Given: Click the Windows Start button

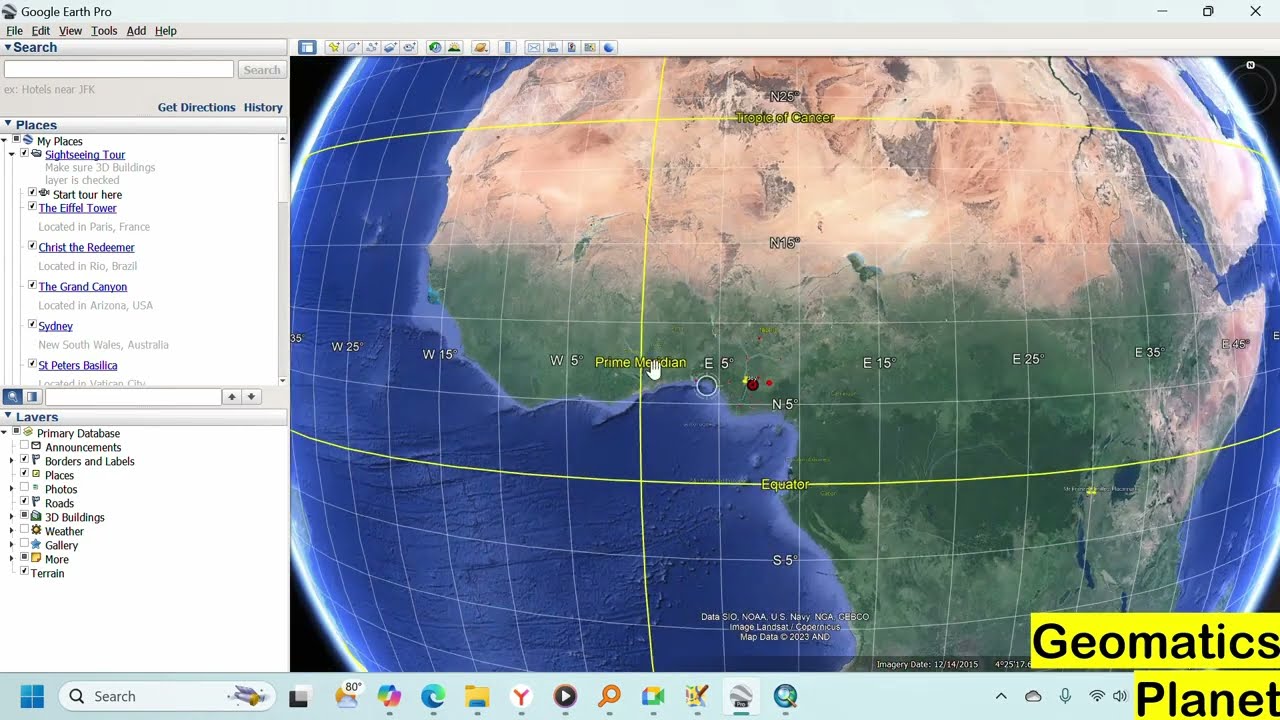Looking at the screenshot, I should tap(32, 696).
